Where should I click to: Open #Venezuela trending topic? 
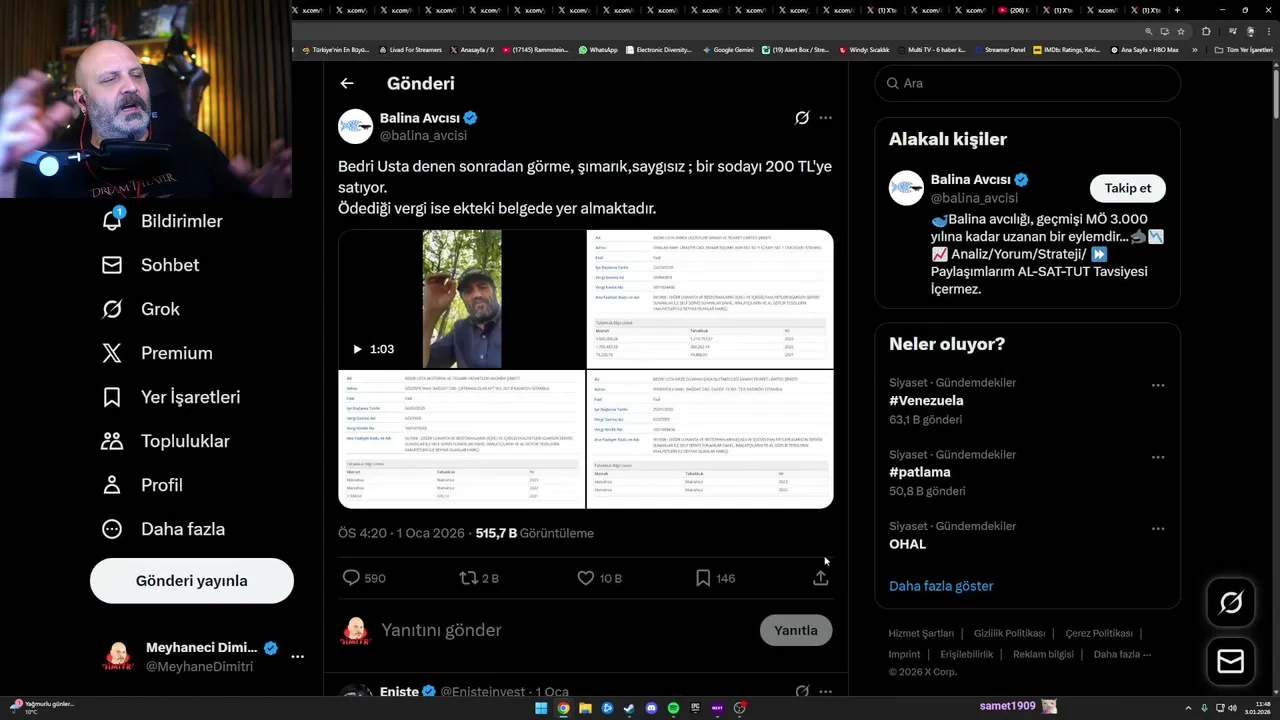coord(926,401)
